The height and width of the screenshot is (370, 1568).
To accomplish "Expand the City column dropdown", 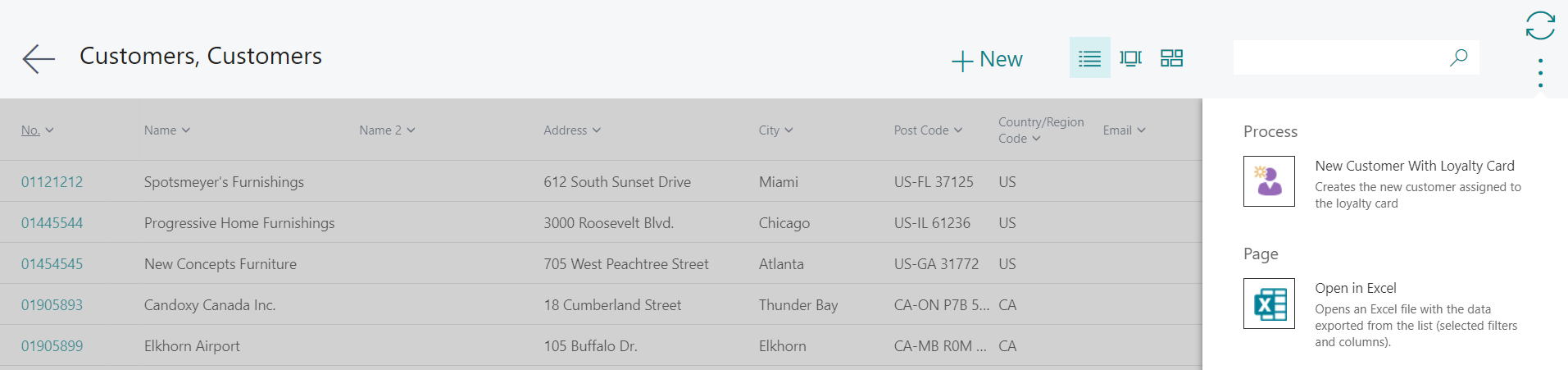I will coord(789,130).
